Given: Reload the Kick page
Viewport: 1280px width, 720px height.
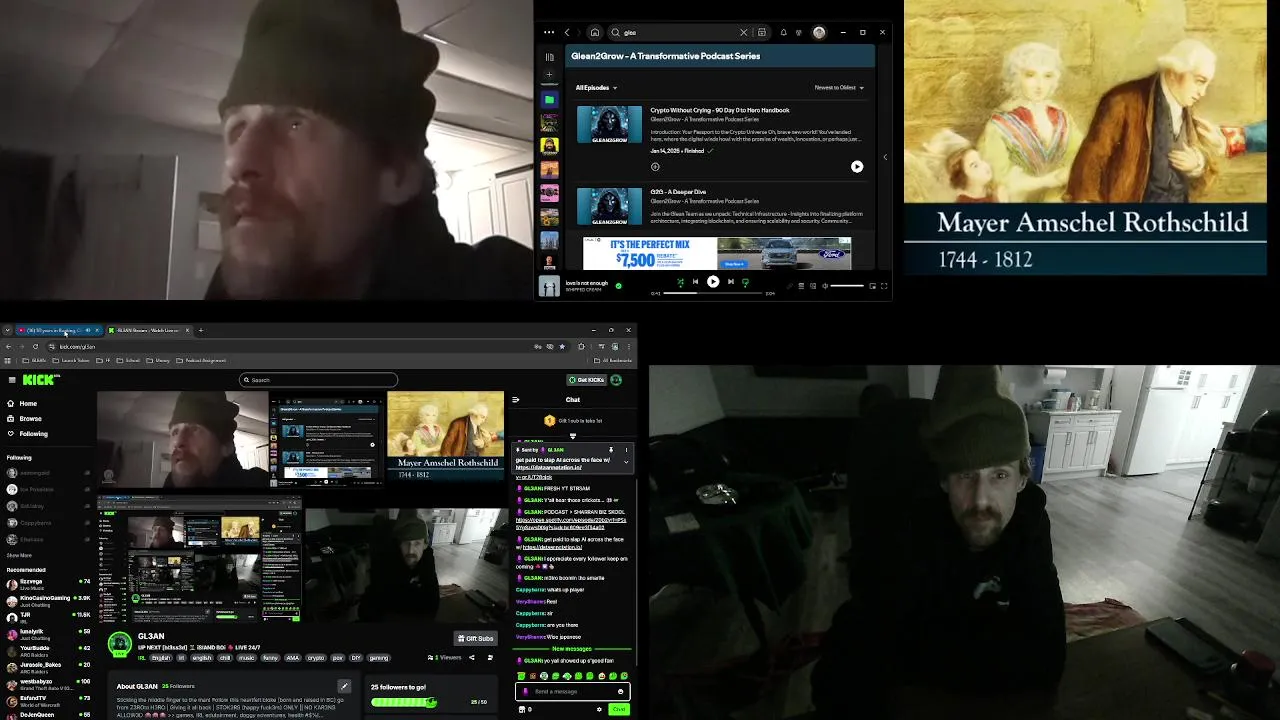Looking at the screenshot, I should tap(36, 346).
